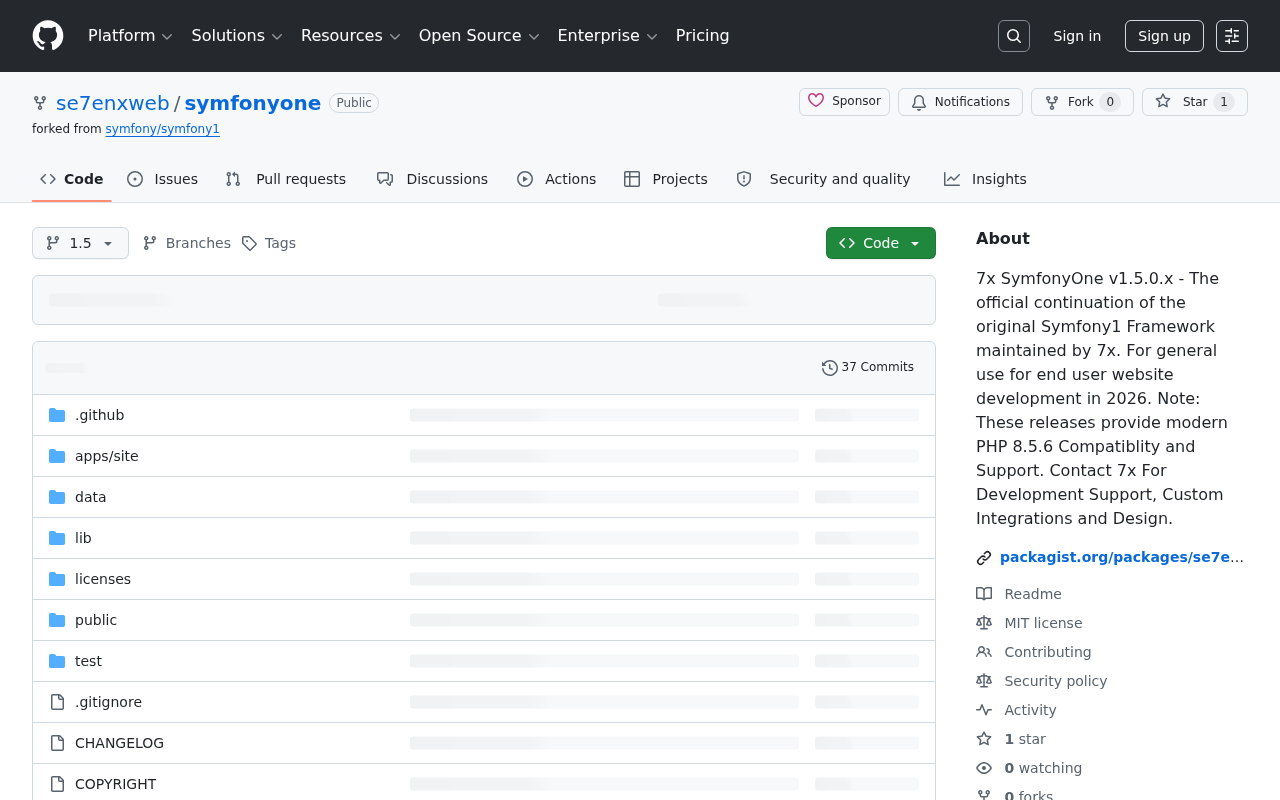Click the CHANGELOG file icon

click(57, 743)
